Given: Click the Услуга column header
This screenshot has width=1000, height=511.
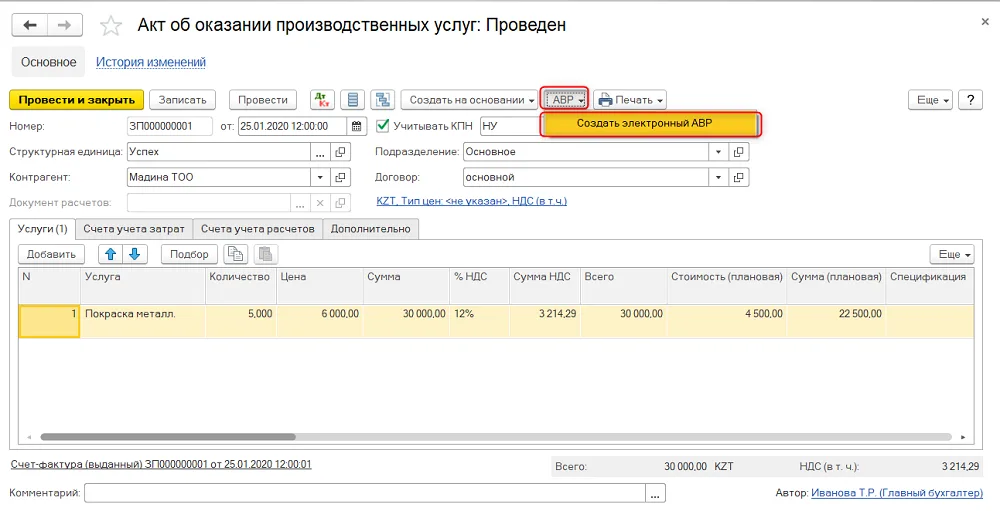Looking at the screenshot, I should point(143,285).
